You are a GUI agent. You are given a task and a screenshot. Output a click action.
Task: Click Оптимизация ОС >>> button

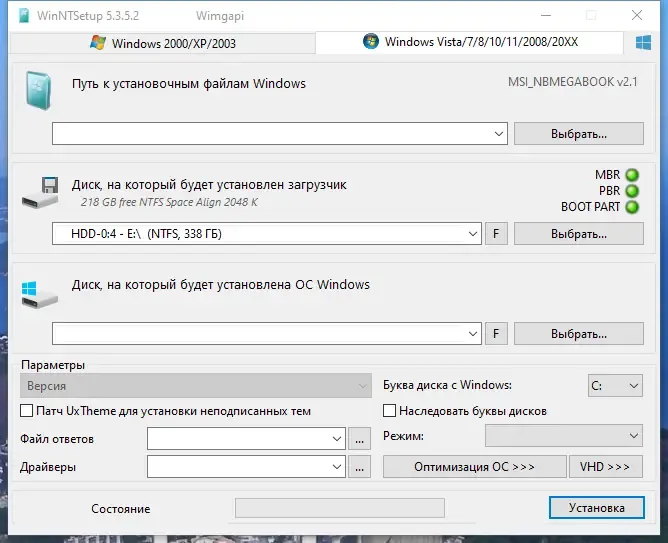475,467
